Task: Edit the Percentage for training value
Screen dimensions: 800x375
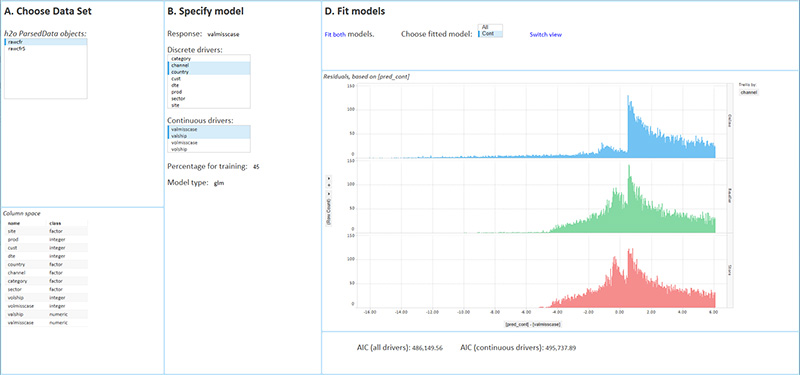Action: [256, 166]
